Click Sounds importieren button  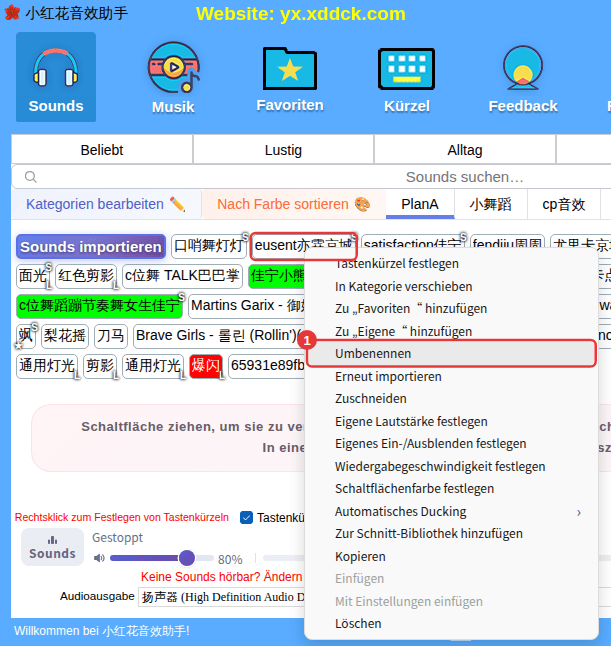point(91,247)
